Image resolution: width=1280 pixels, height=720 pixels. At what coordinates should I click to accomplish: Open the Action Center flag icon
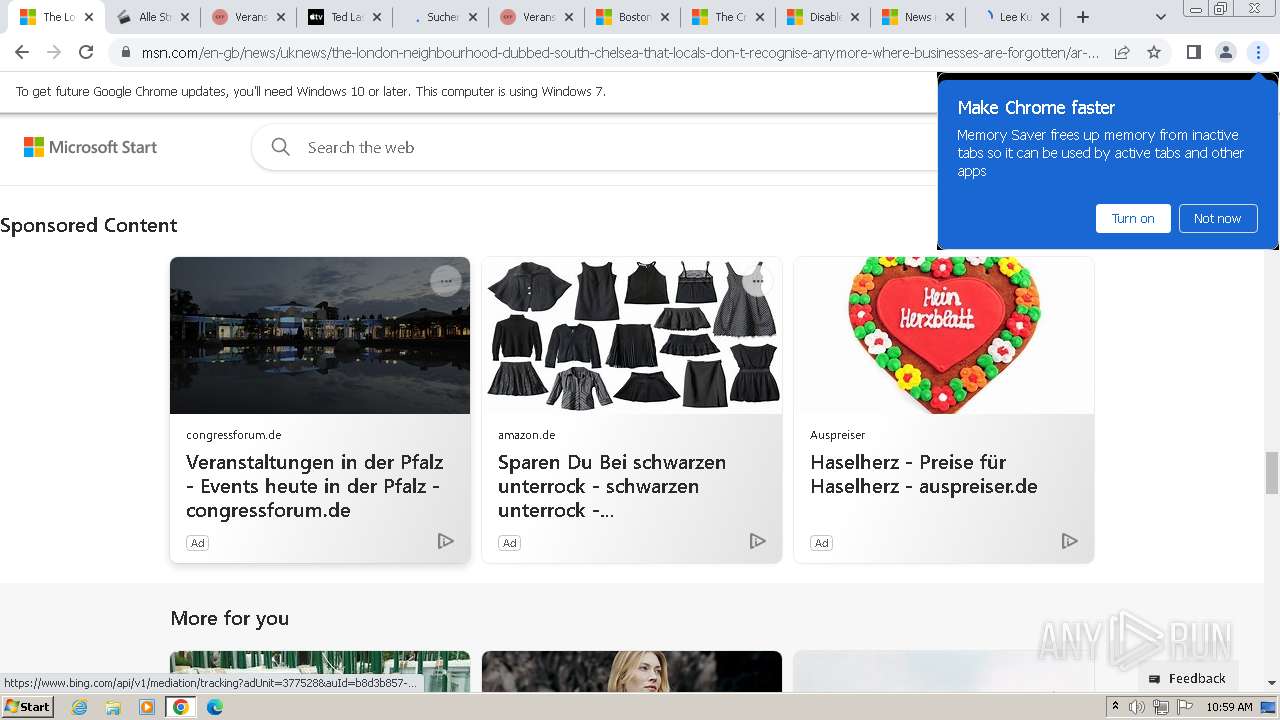pyautogui.click(x=1185, y=707)
